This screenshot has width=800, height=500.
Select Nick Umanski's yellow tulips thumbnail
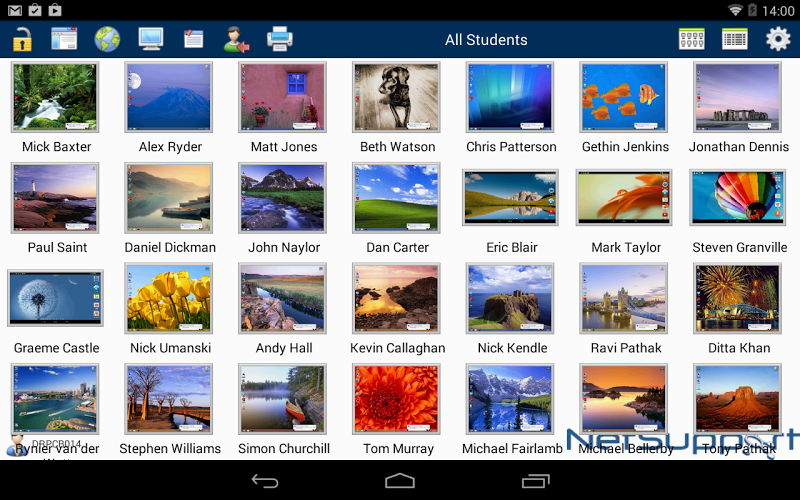click(x=169, y=298)
